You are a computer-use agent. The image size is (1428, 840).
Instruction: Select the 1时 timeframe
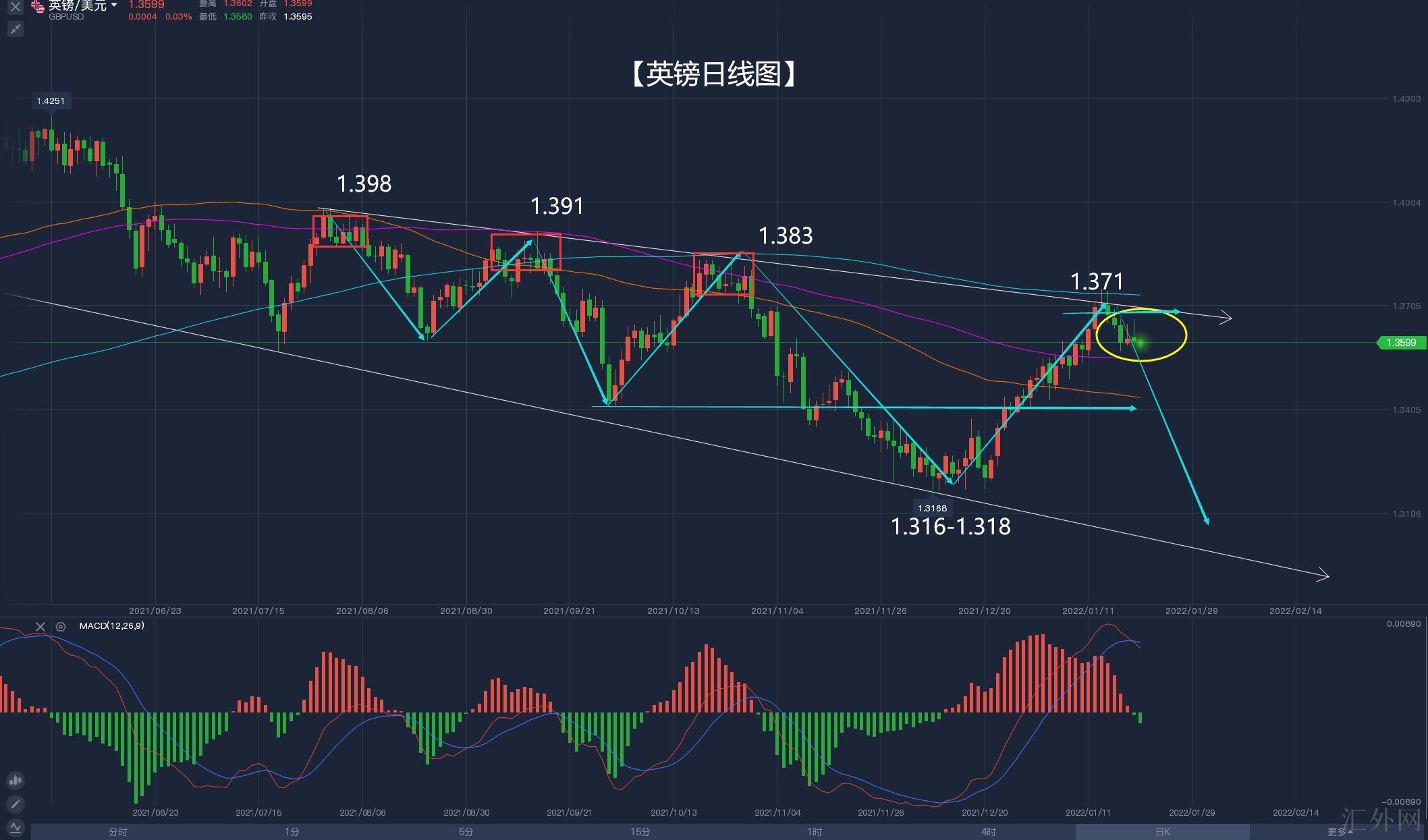click(x=815, y=832)
